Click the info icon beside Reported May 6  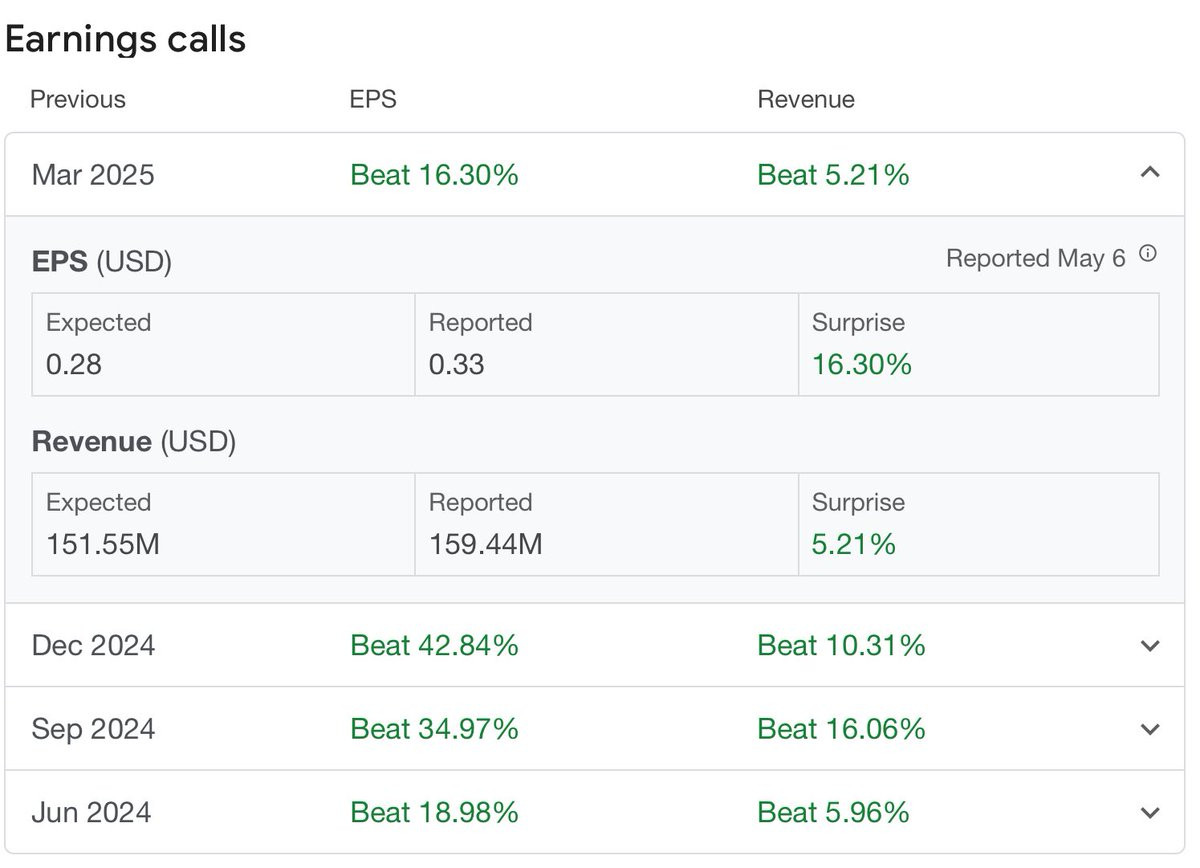1148,254
